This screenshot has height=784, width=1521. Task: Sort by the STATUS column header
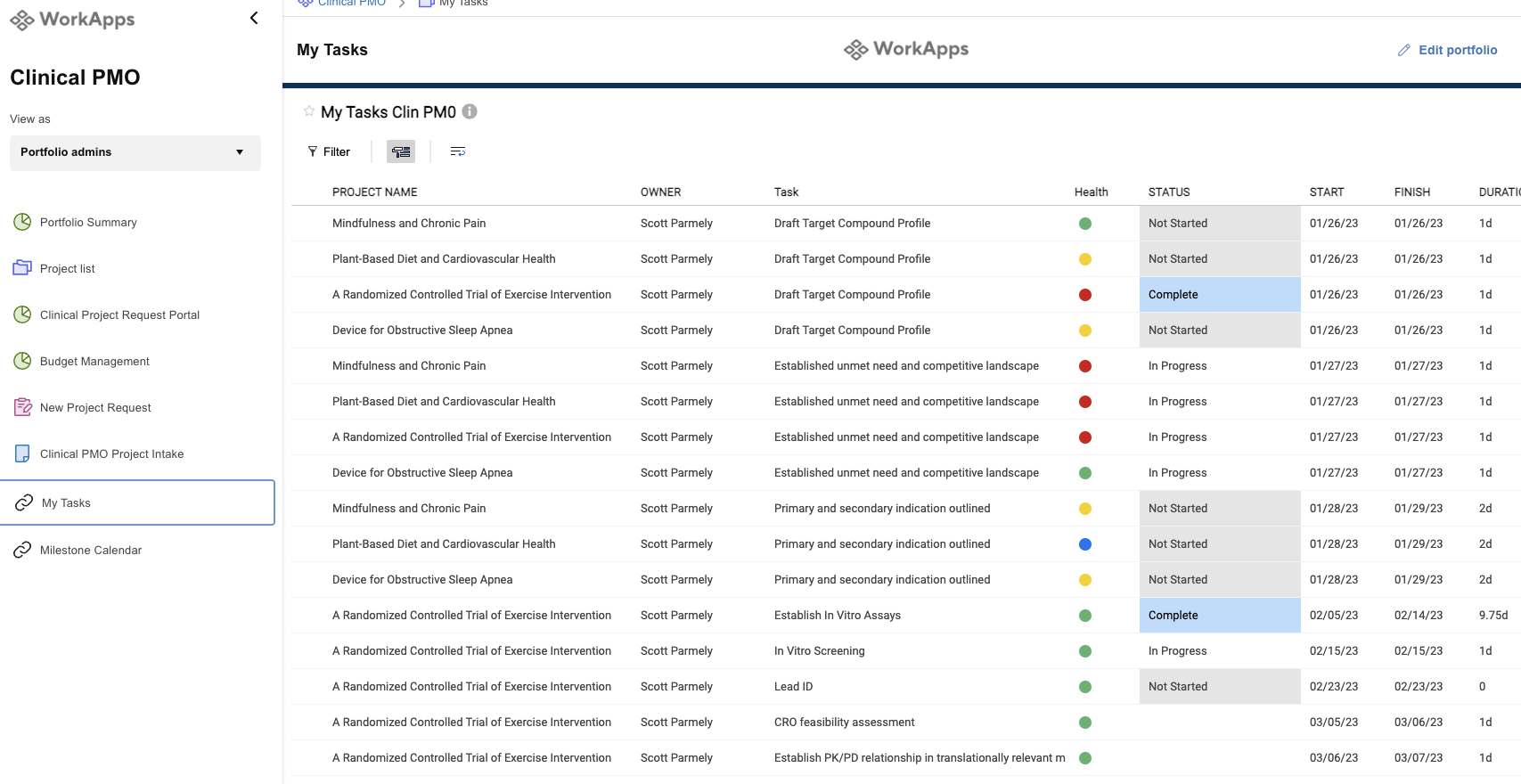[1168, 192]
